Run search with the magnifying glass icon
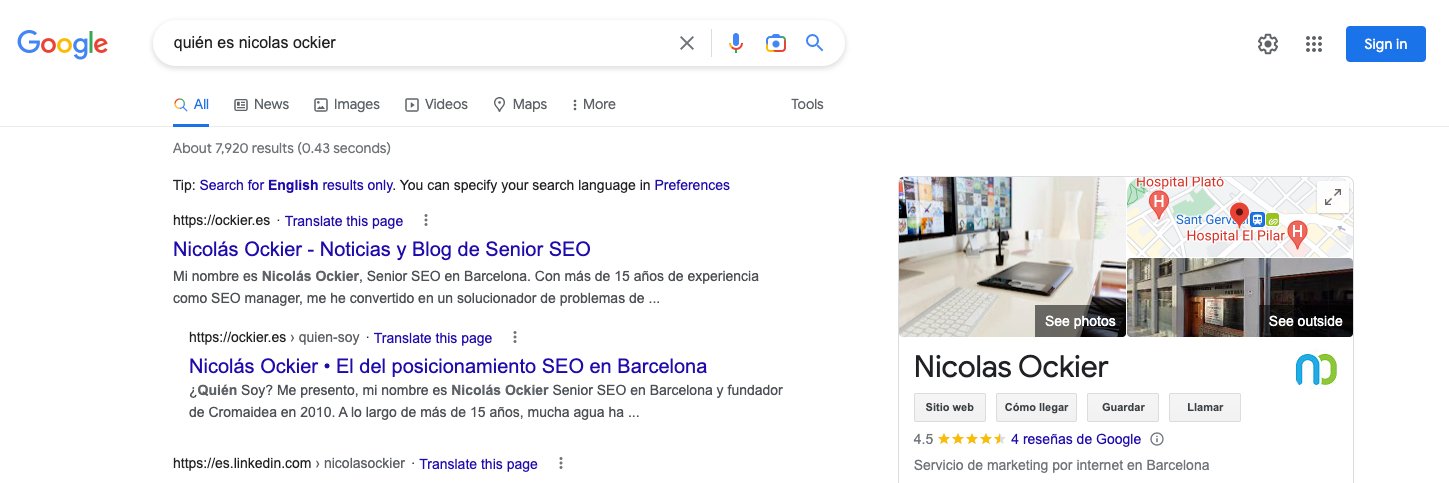Screen dimensions: 1449x483 (815, 43)
